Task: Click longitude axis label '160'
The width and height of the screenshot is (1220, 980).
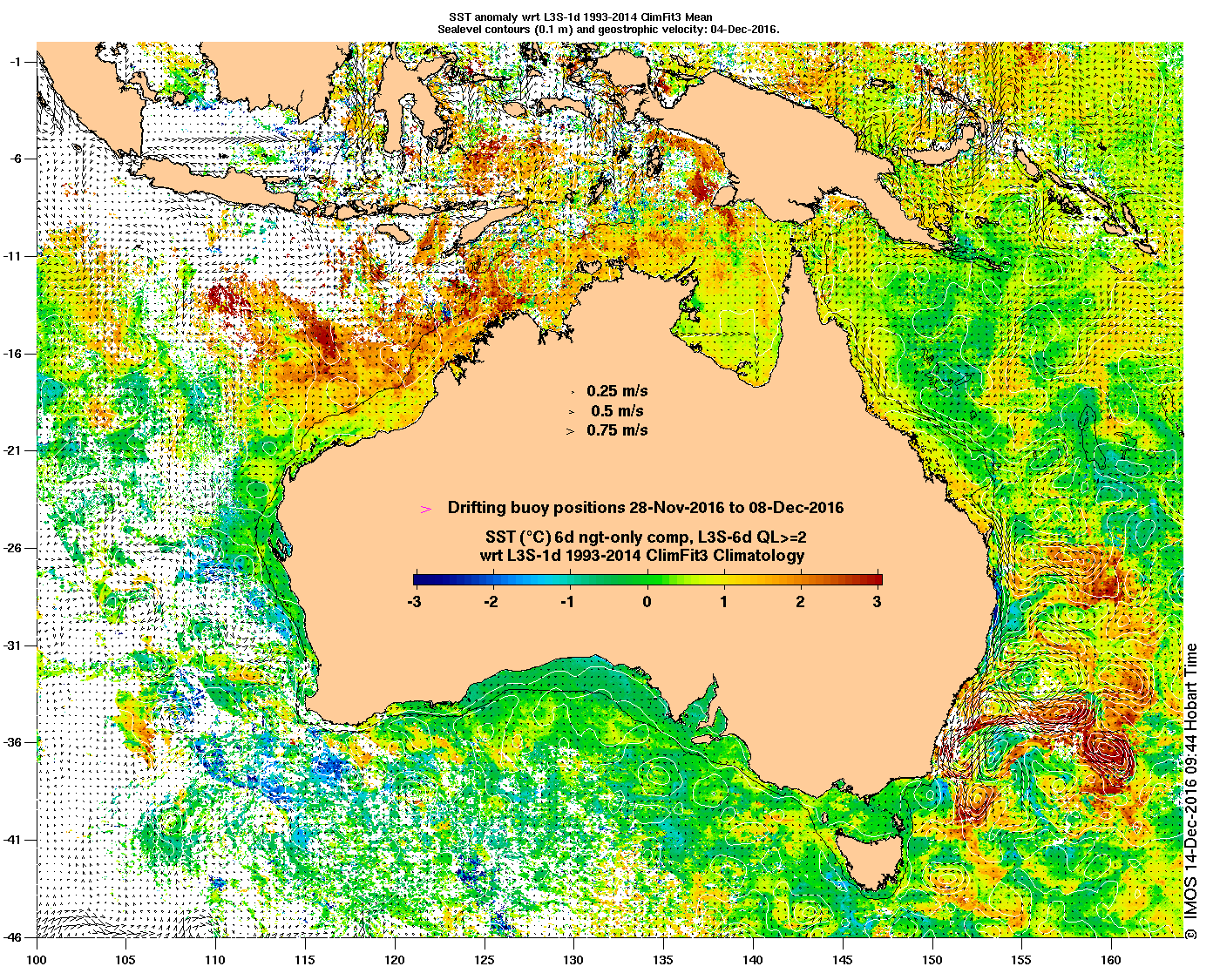Action: pos(1111,960)
